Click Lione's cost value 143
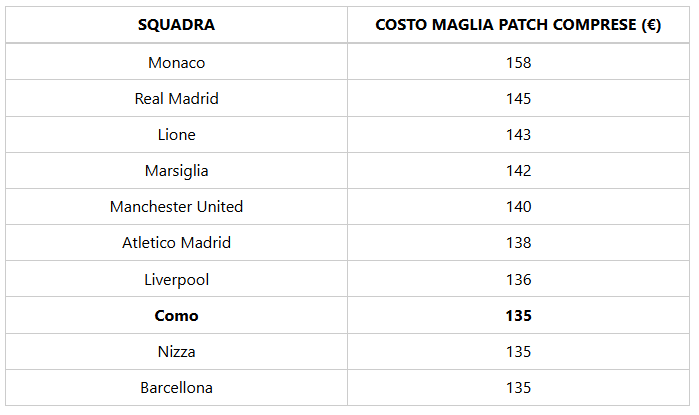The image size is (699, 415). pyautogui.click(x=518, y=134)
